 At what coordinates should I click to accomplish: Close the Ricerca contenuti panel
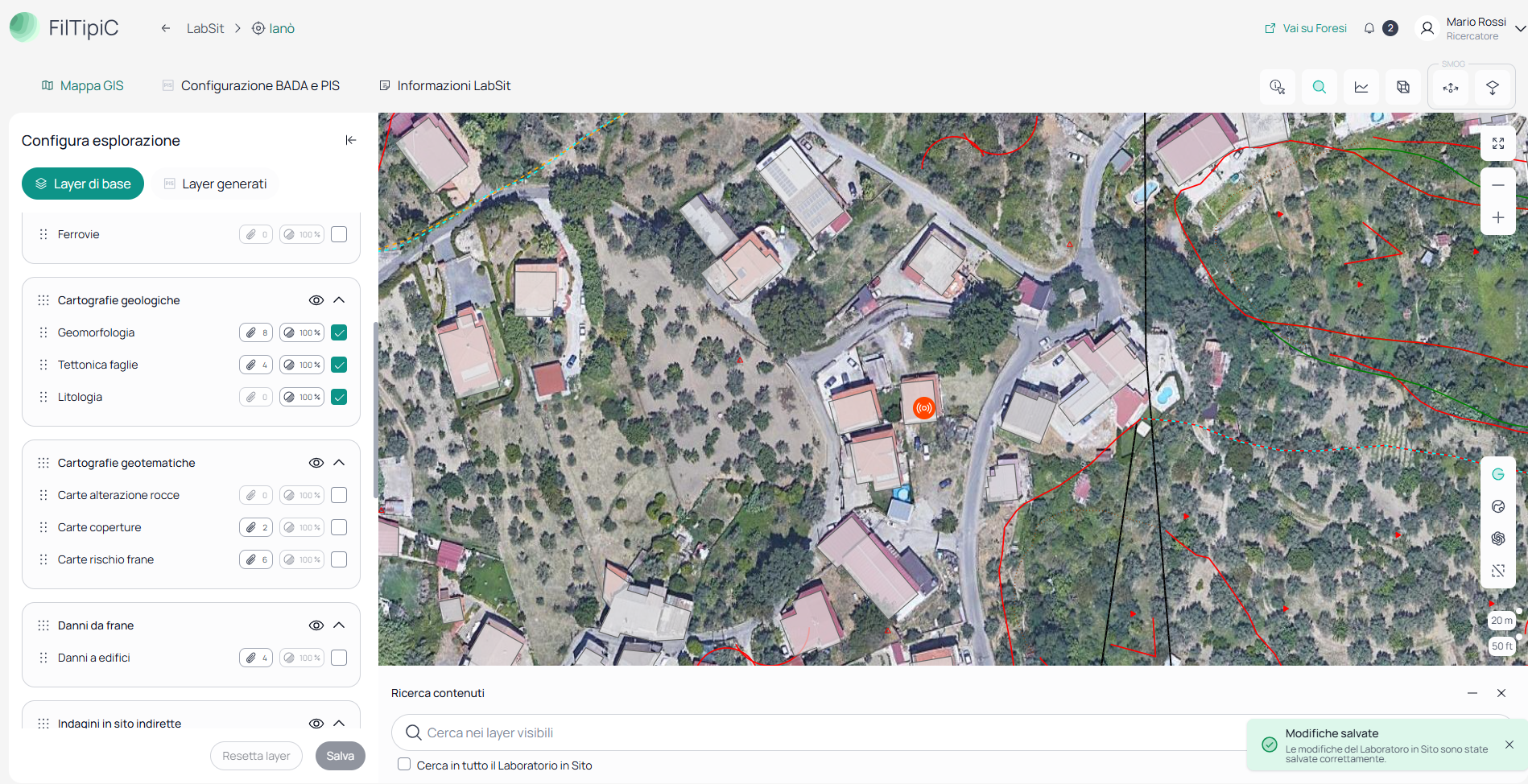coord(1501,693)
